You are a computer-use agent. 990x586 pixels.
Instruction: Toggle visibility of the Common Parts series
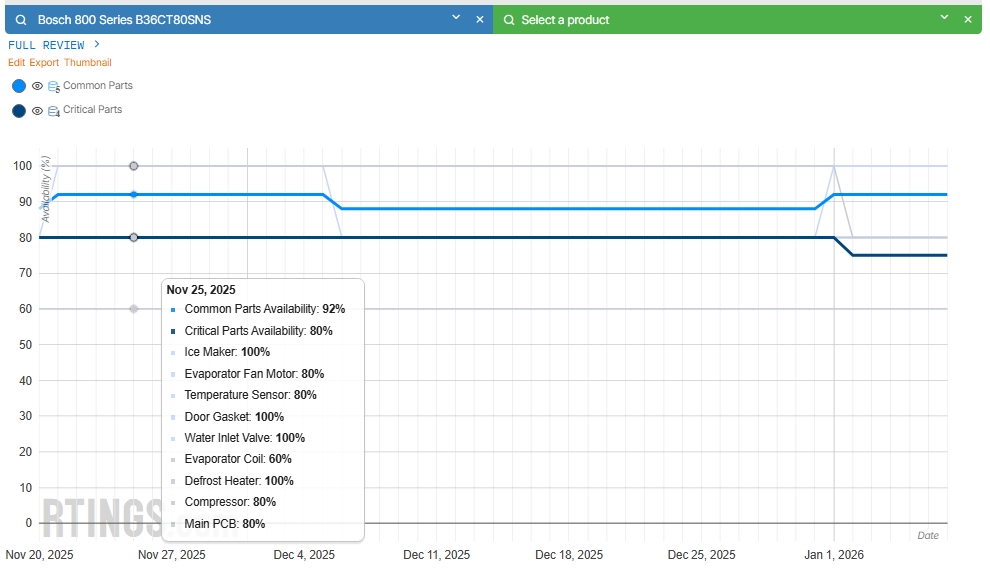click(37, 87)
